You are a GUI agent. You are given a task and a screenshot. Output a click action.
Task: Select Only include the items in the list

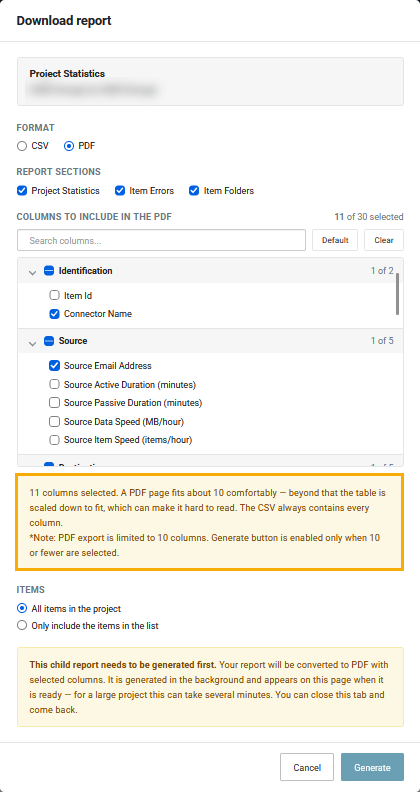coord(22,625)
